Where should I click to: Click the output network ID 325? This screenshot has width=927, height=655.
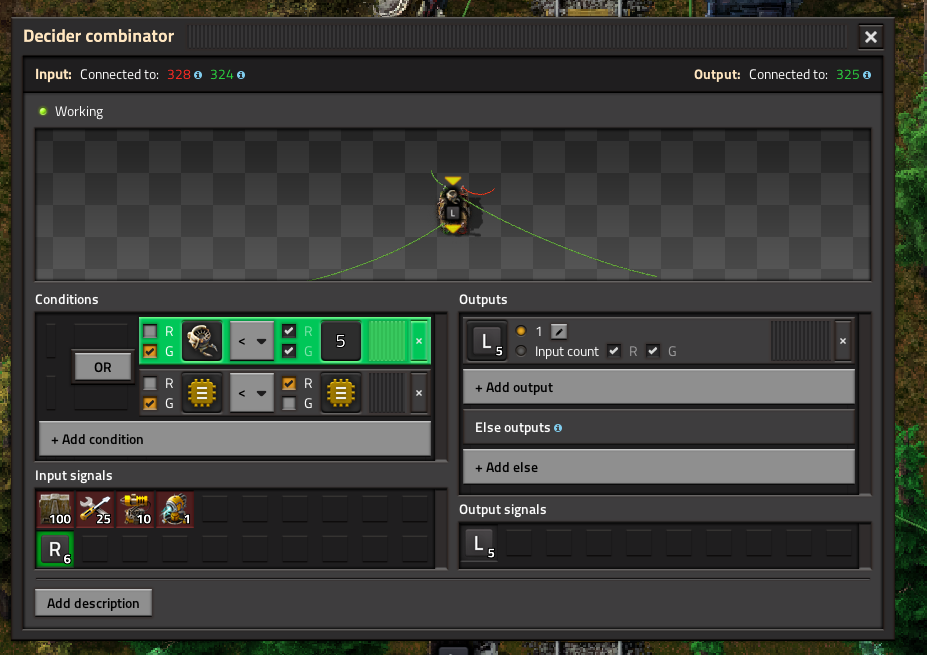[x=847, y=75]
